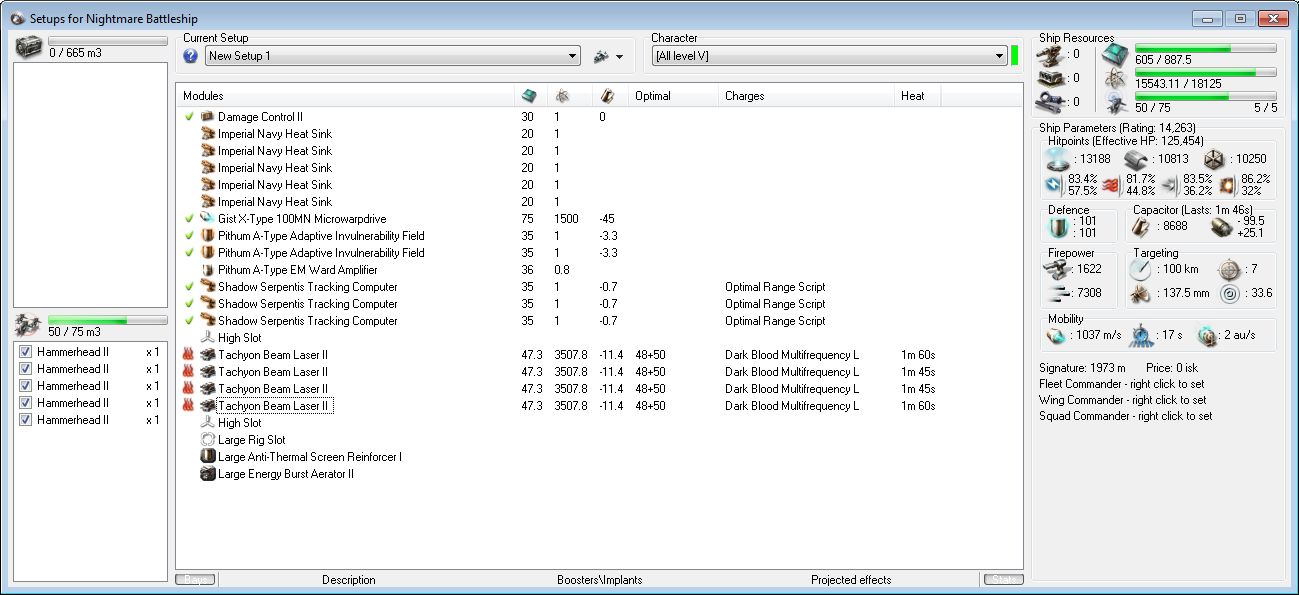Click the targeting range icon next to 100 km
This screenshot has width=1299, height=595.
(x=1142, y=269)
